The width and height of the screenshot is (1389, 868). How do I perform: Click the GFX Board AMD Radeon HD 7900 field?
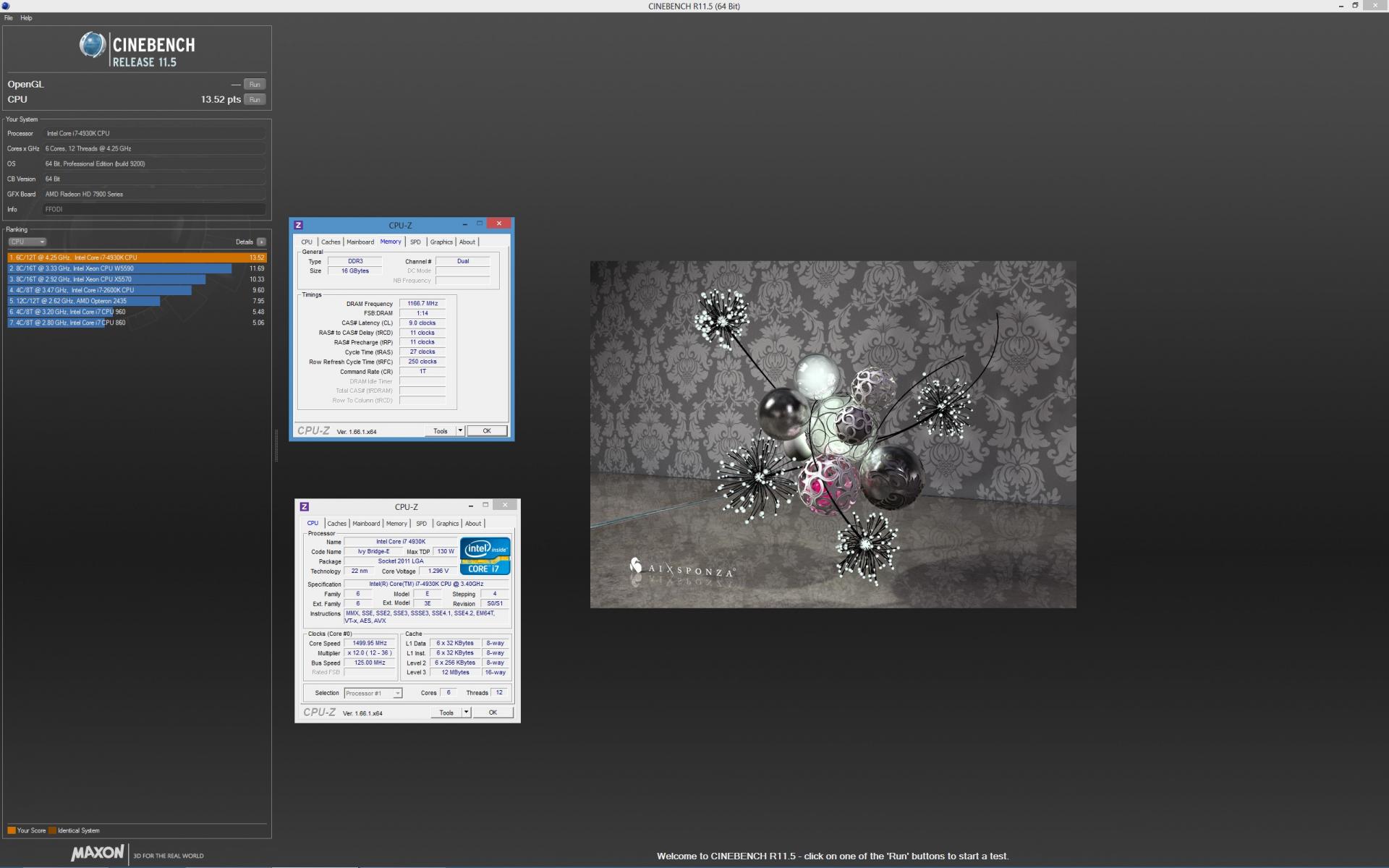click(x=154, y=195)
